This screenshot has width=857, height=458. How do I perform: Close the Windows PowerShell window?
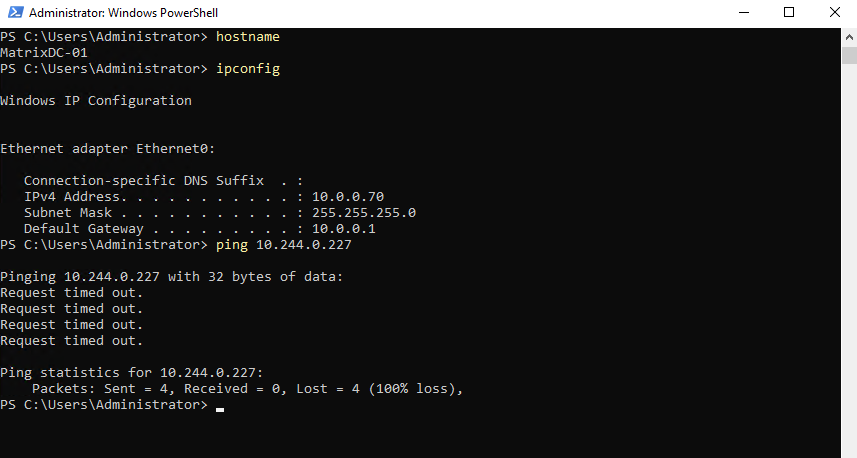click(x=835, y=13)
